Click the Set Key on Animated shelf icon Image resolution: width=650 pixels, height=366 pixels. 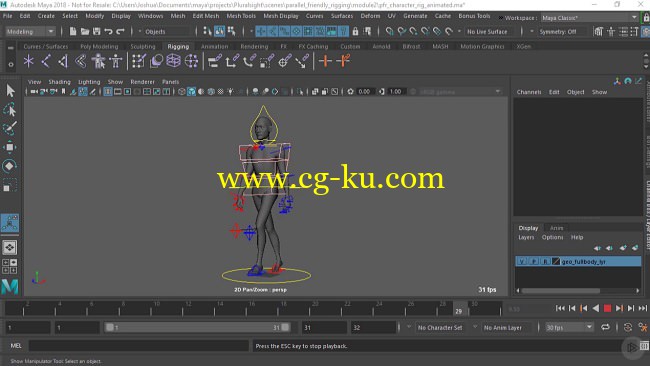(343, 61)
